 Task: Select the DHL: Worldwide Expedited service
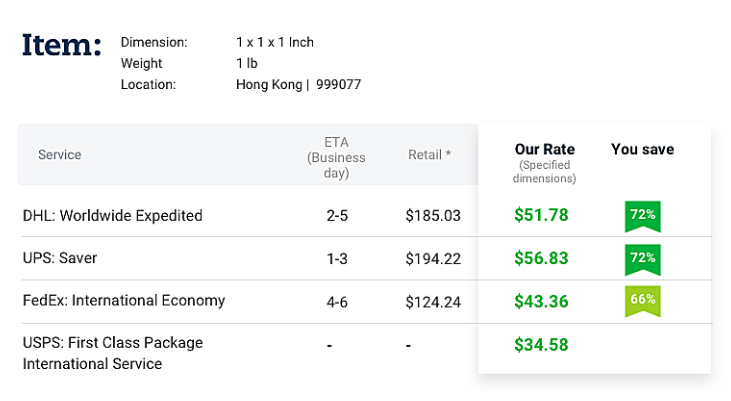pos(113,215)
